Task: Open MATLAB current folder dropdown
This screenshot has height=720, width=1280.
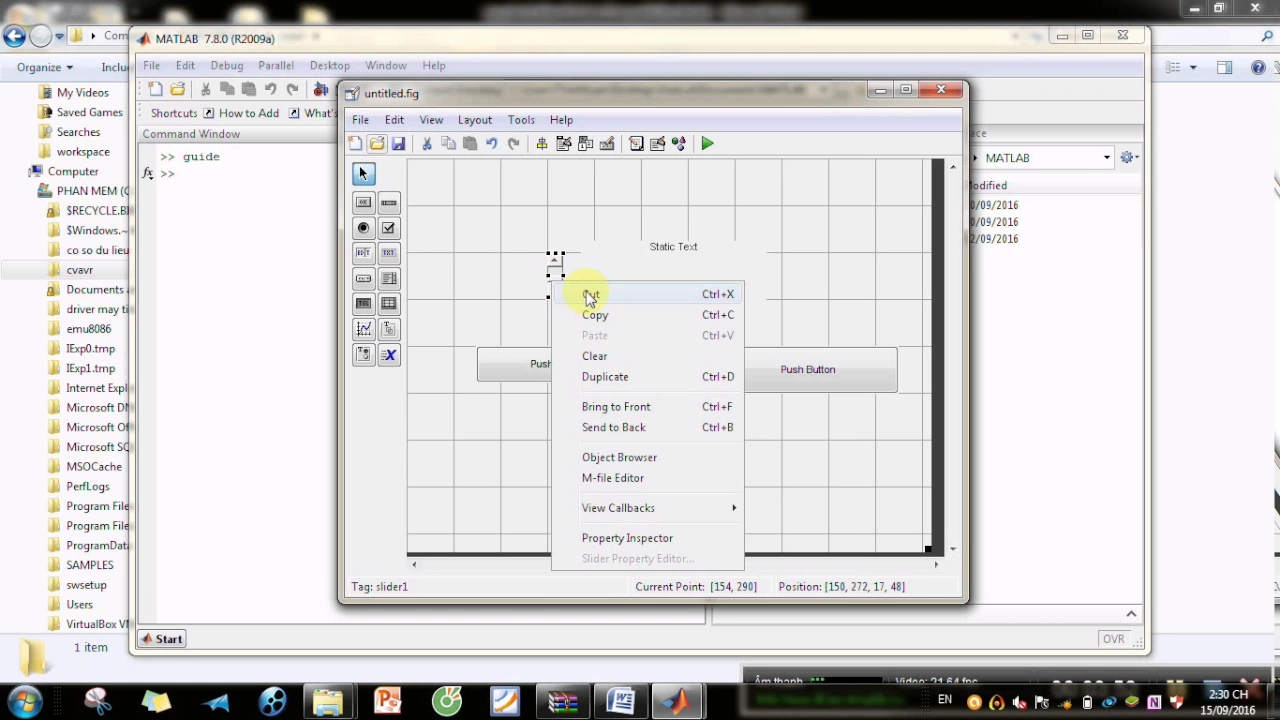Action: (x=1107, y=158)
